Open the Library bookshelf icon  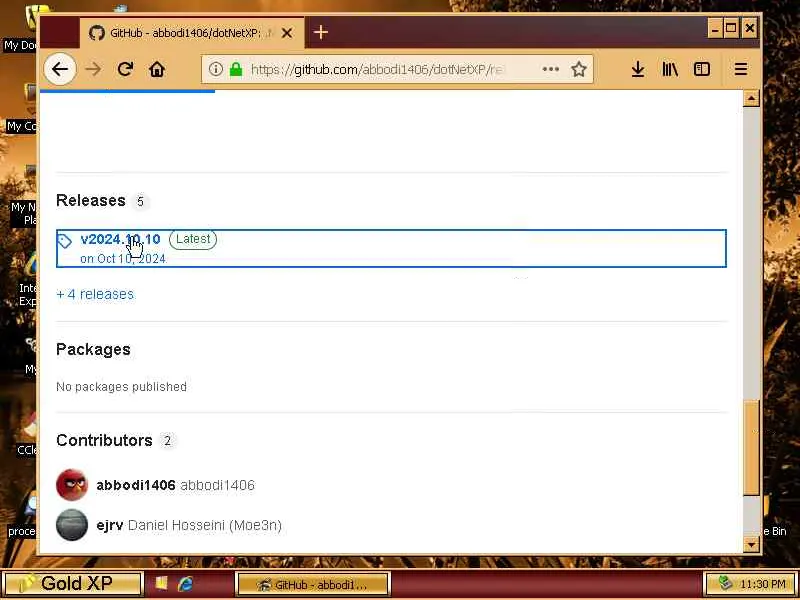[x=670, y=69]
